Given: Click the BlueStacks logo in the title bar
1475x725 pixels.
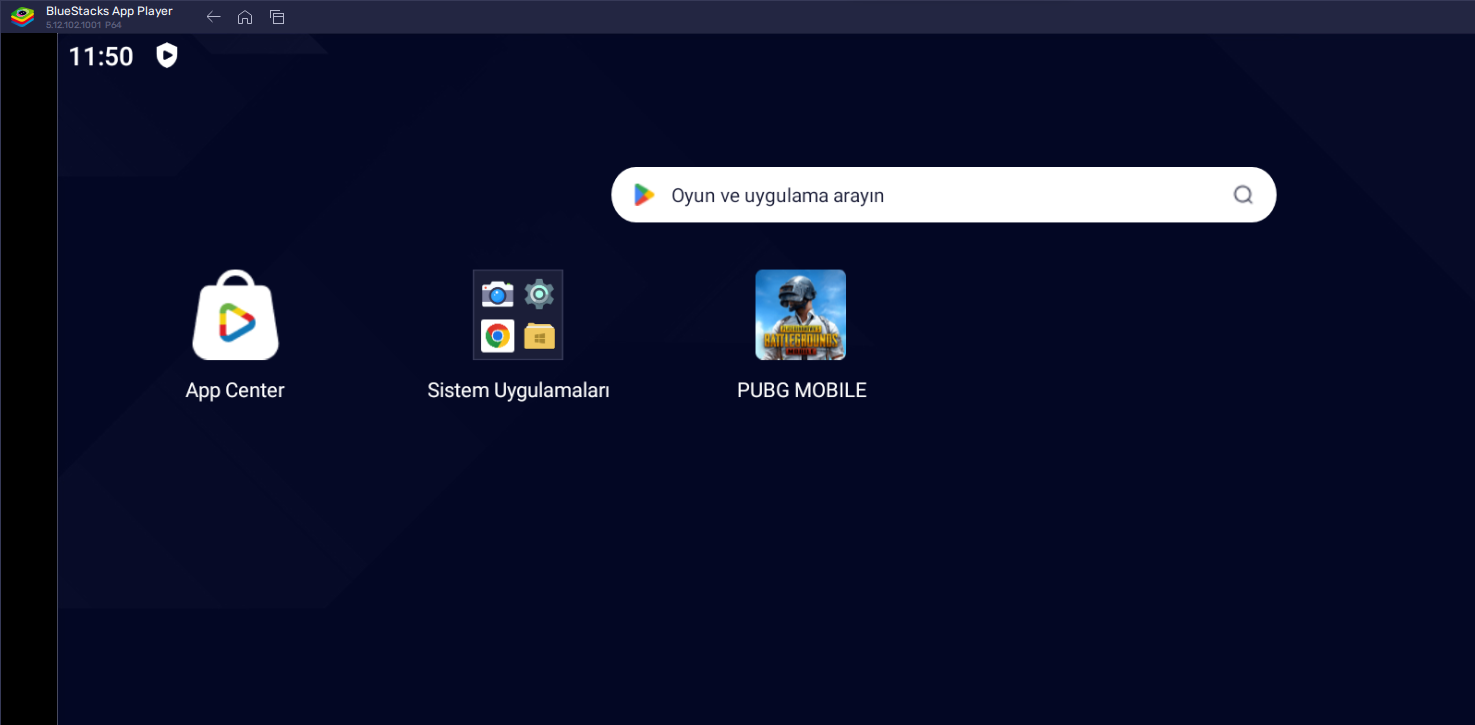Looking at the screenshot, I should pyautogui.click(x=22, y=17).
